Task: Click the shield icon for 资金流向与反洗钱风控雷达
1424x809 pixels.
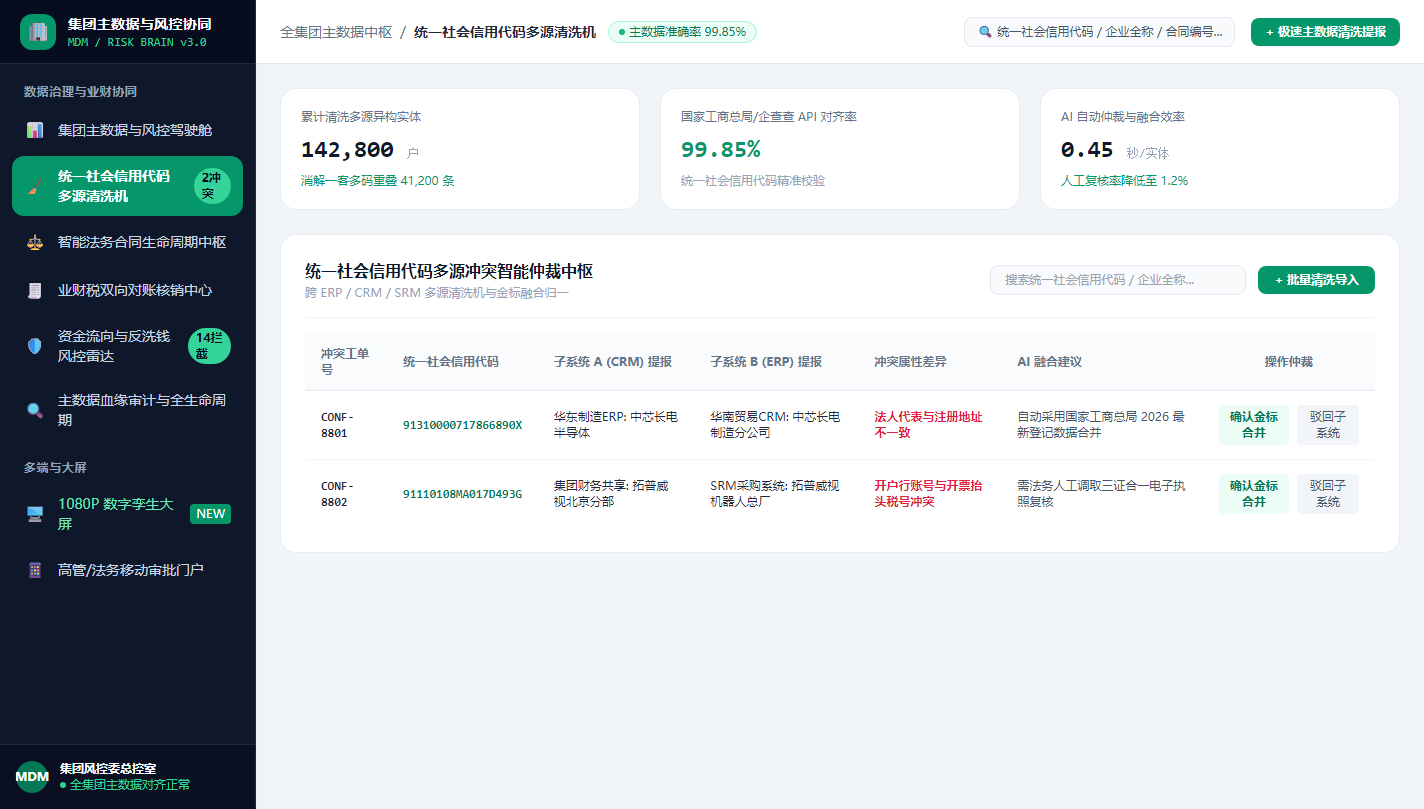Action: click(x=35, y=346)
